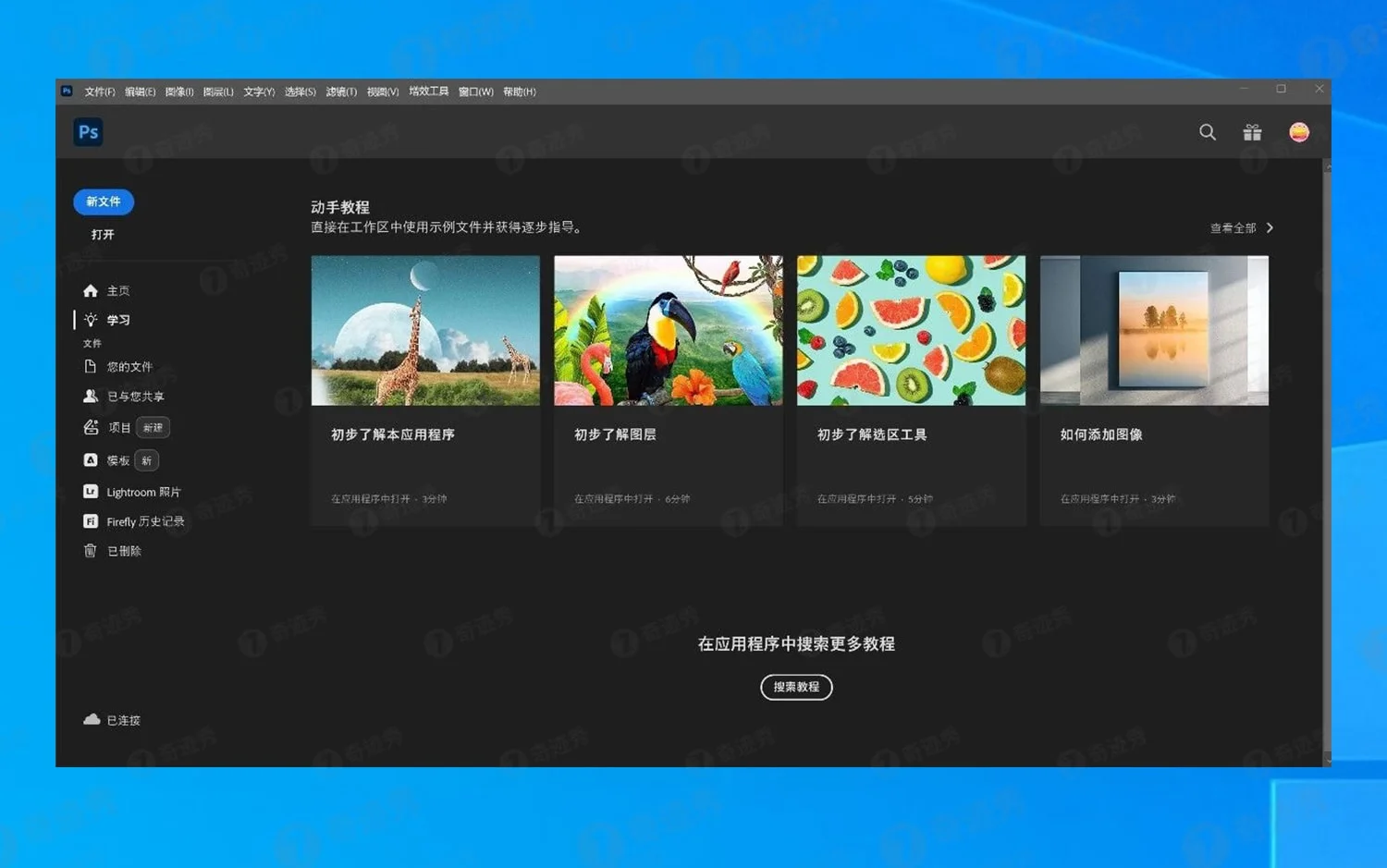Open Lightroom 照片 in the sidebar
Image resolution: width=1387 pixels, height=868 pixels.
tap(142, 491)
